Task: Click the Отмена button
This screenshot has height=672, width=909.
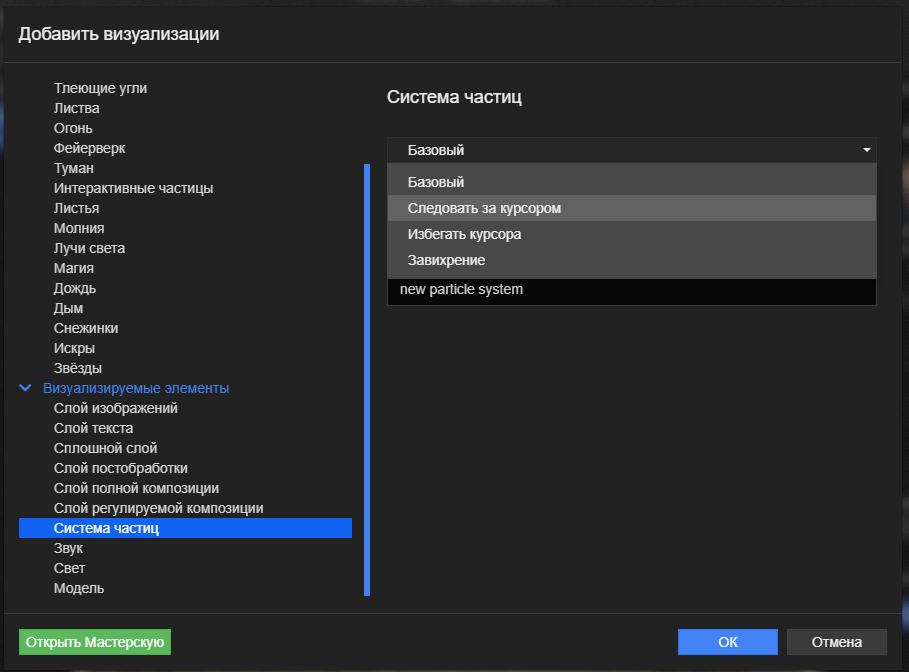Action: (x=836, y=641)
